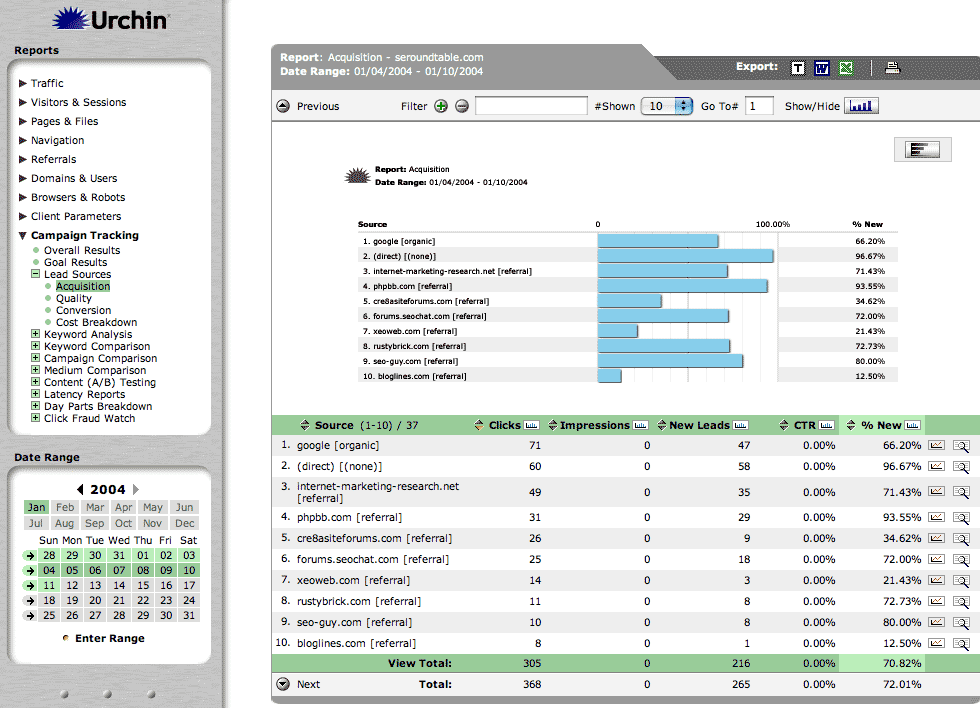Graph the CTR column icon
Viewport: 980px width, 708px height.
(826, 426)
